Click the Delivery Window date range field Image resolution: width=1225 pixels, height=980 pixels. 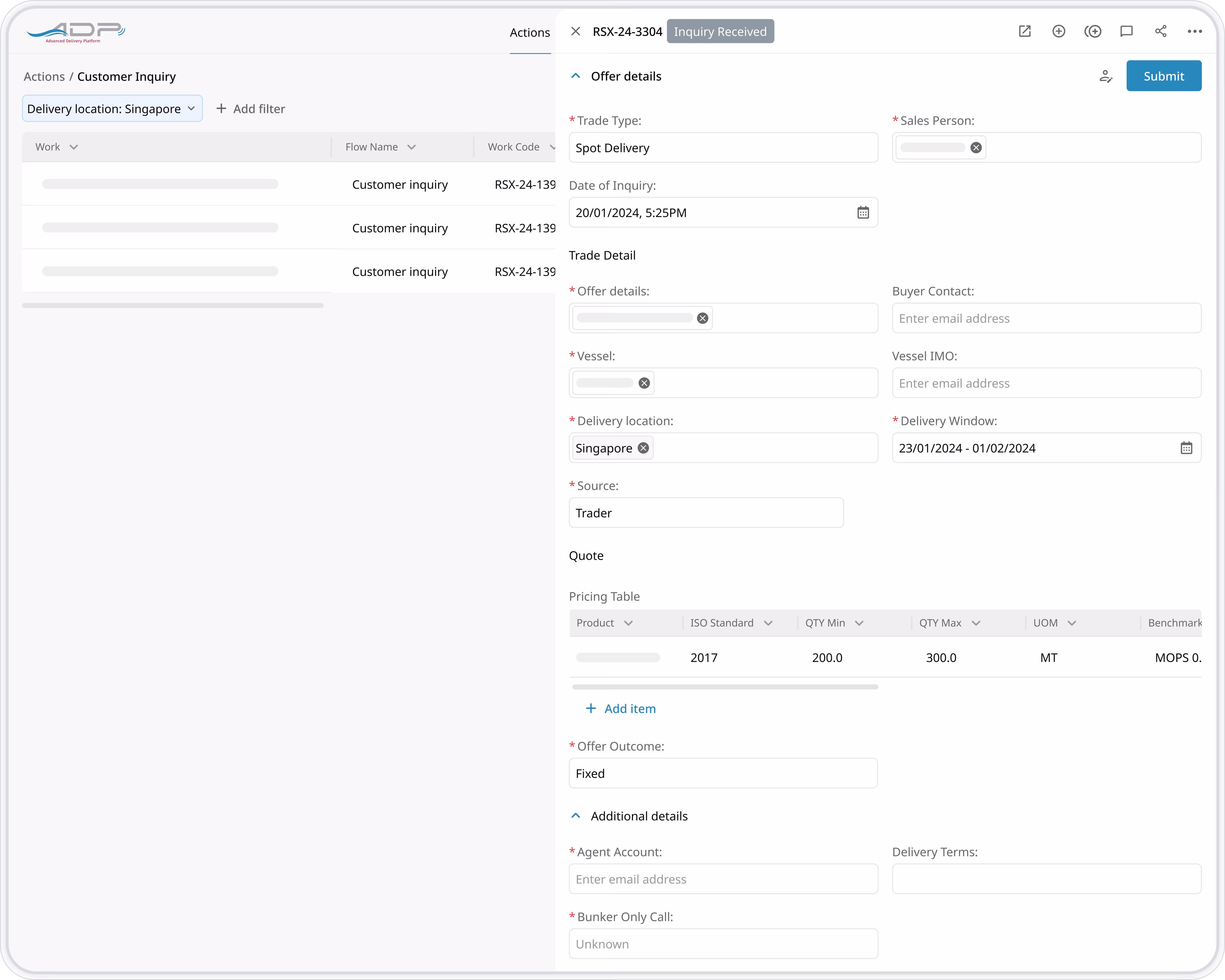pos(1047,448)
